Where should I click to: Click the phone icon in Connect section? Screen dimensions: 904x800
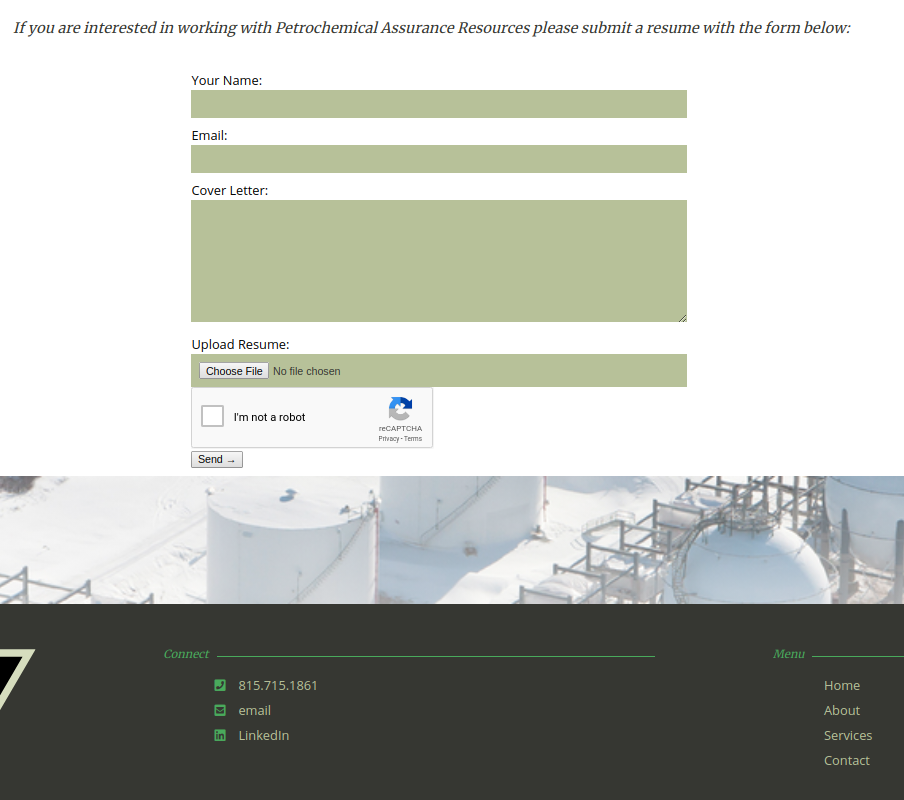(x=220, y=685)
